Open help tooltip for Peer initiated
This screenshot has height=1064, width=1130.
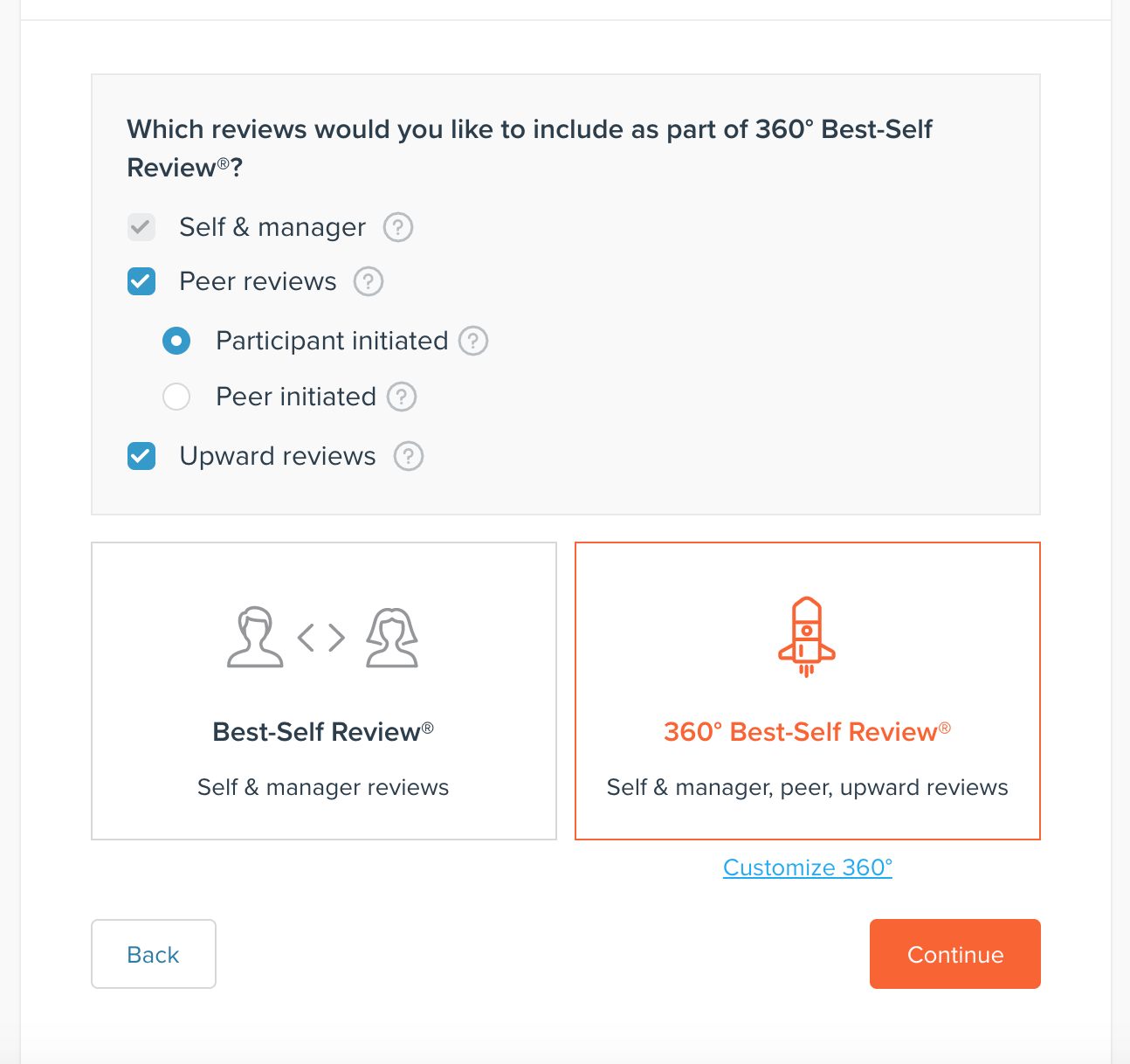point(402,397)
